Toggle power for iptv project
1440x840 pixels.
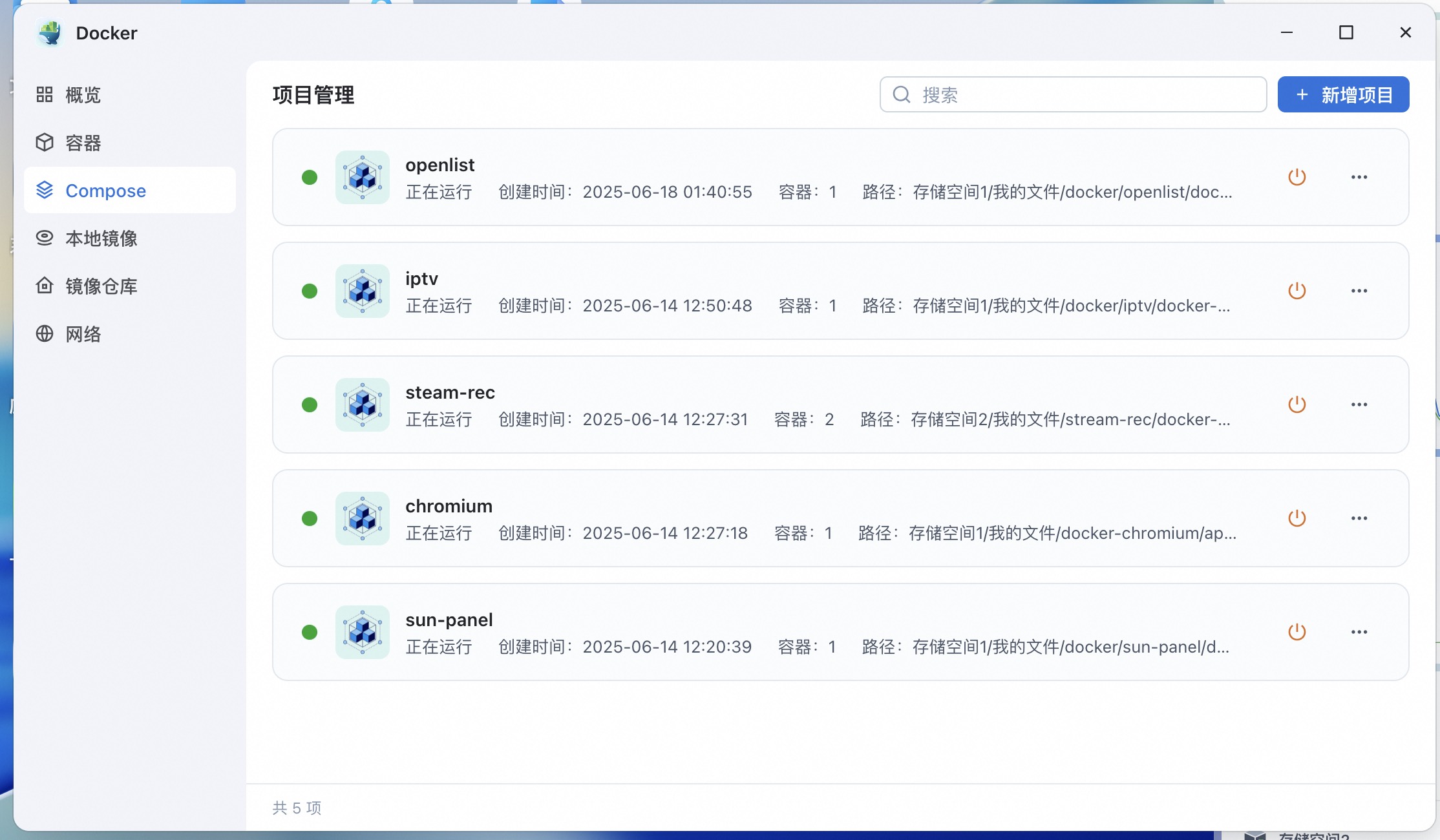pos(1297,291)
